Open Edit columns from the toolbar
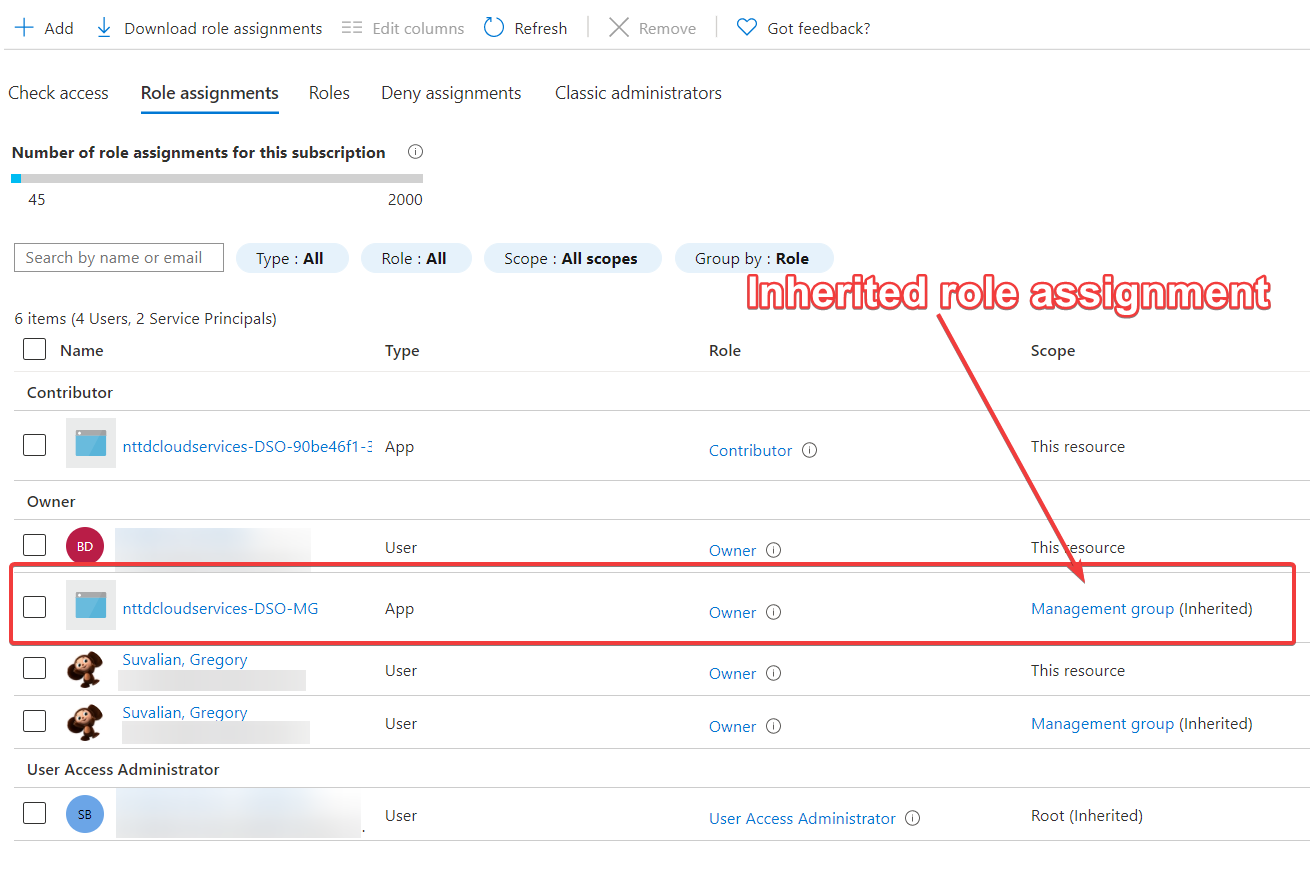This screenshot has height=877, width=1310. (351, 27)
